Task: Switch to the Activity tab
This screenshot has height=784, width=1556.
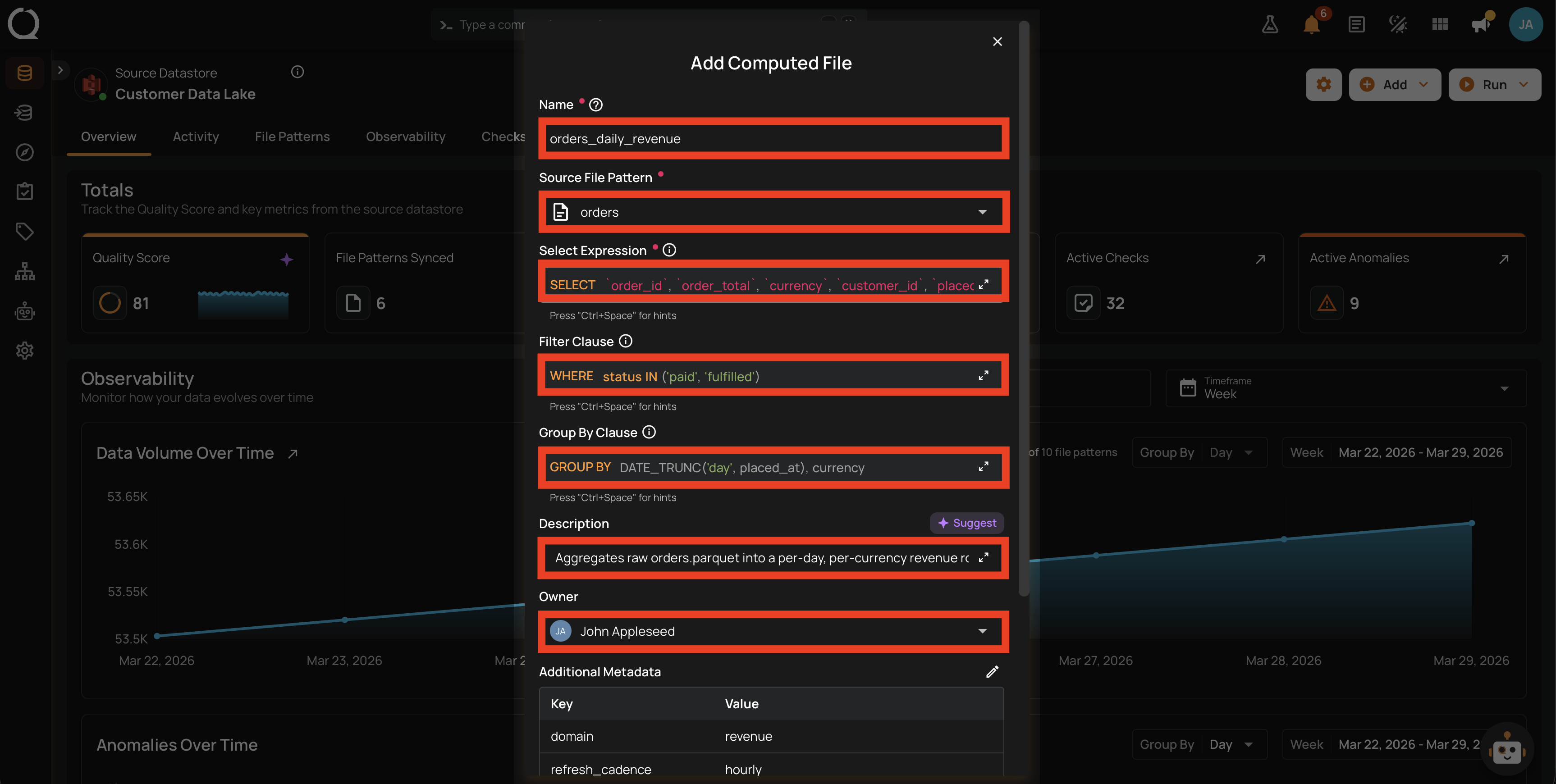Action: tap(196, 137)
